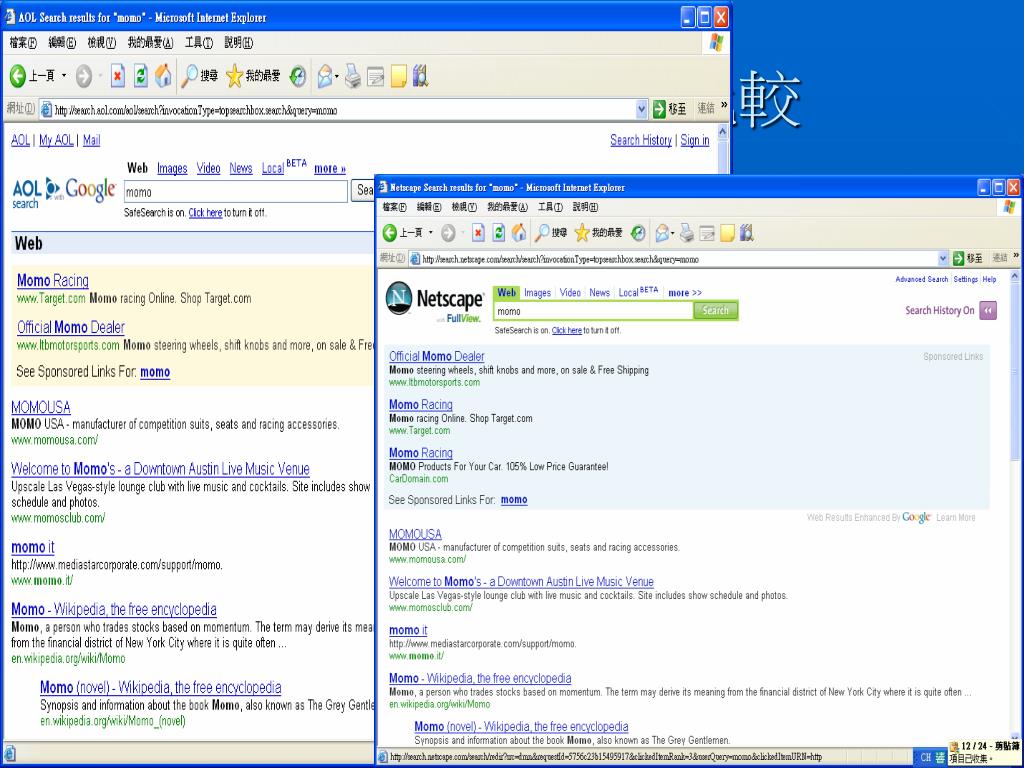This screenshot has height=768, width=1024.
Task: Click Research books icon in Netscape window toolbar
Action: coord(747,232)
